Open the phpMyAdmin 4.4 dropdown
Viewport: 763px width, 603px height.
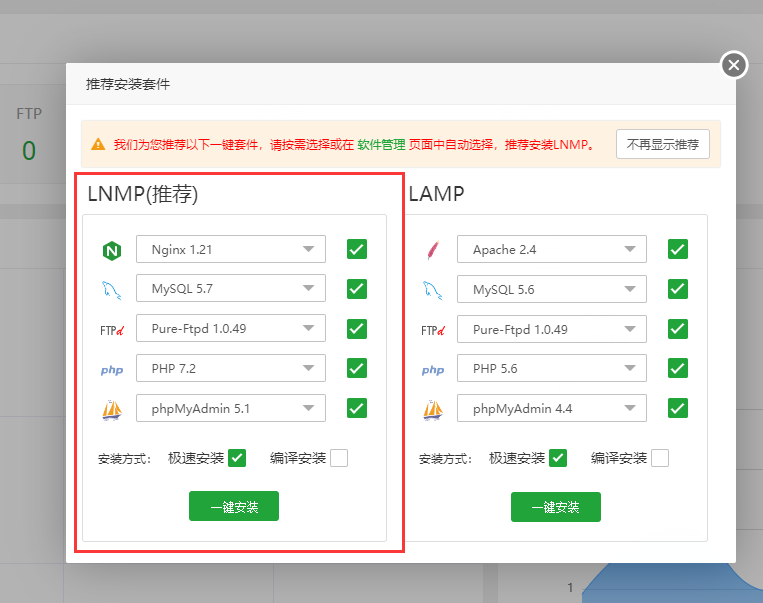click(552, 408)
